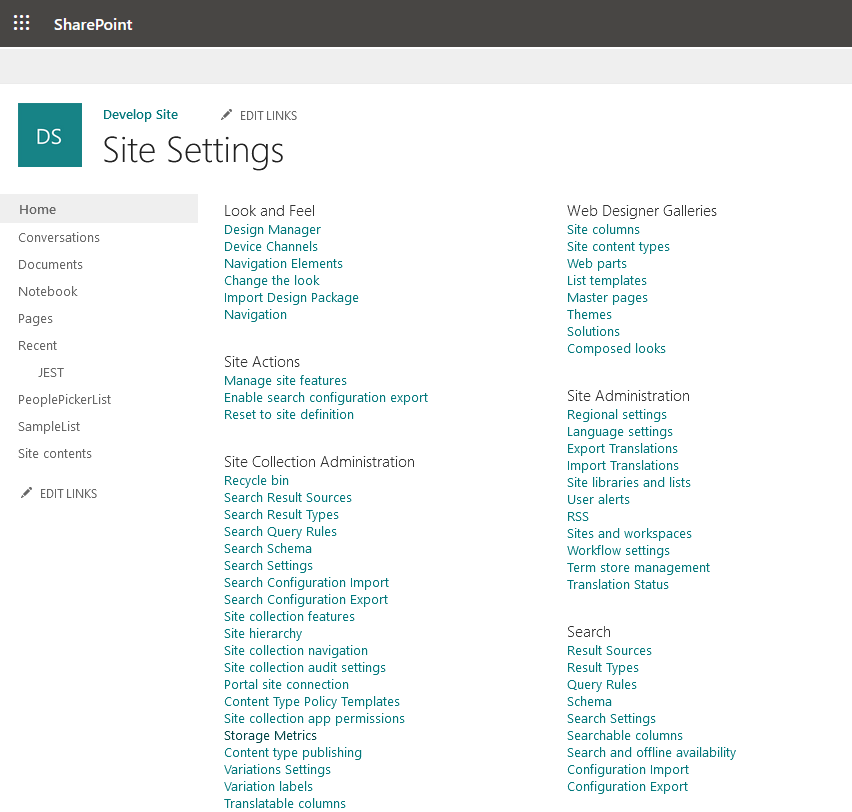This screenshot has height=812, width=852.
Task: Open Search Schema
Action: point(268,549)
